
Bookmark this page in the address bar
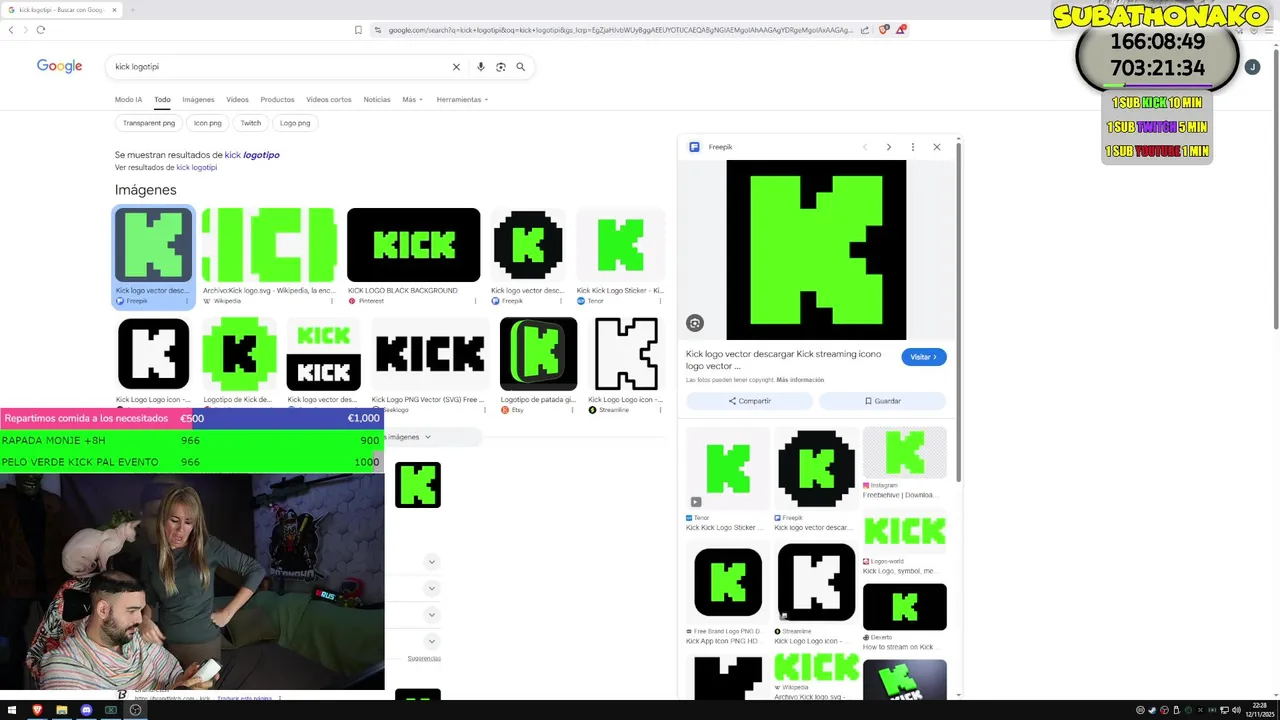click(358, 30)
